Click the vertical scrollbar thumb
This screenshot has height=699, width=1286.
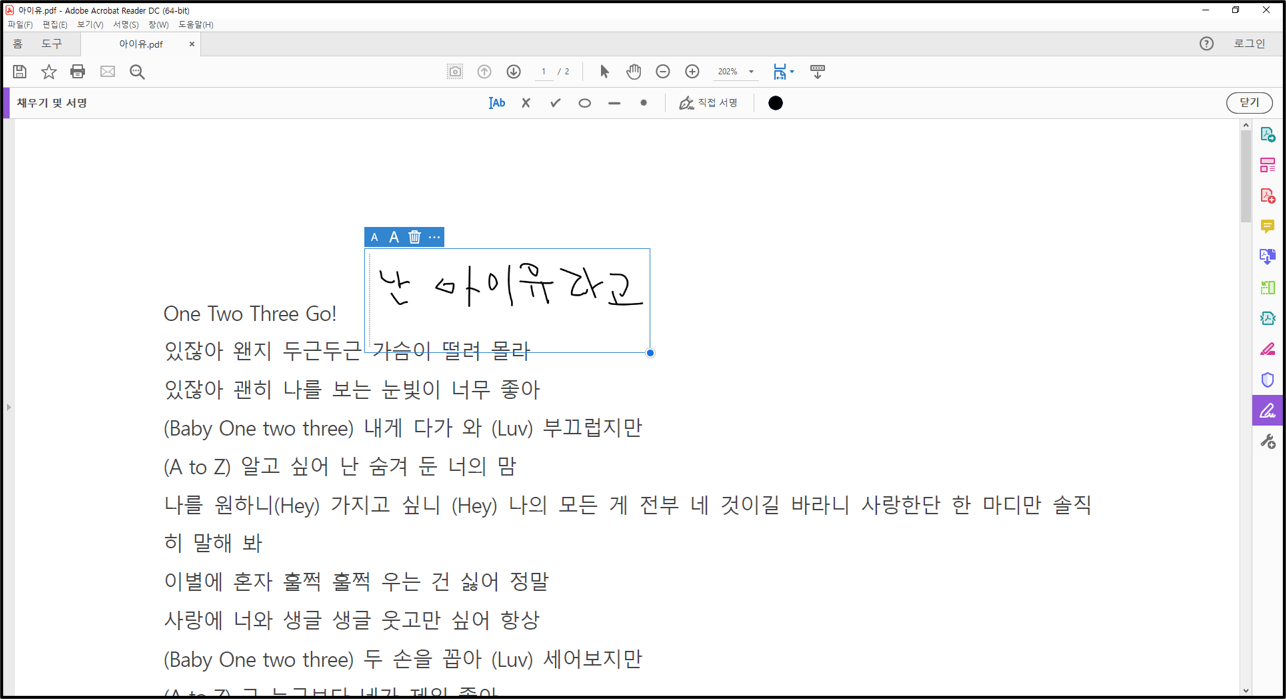coord(1245,176)
